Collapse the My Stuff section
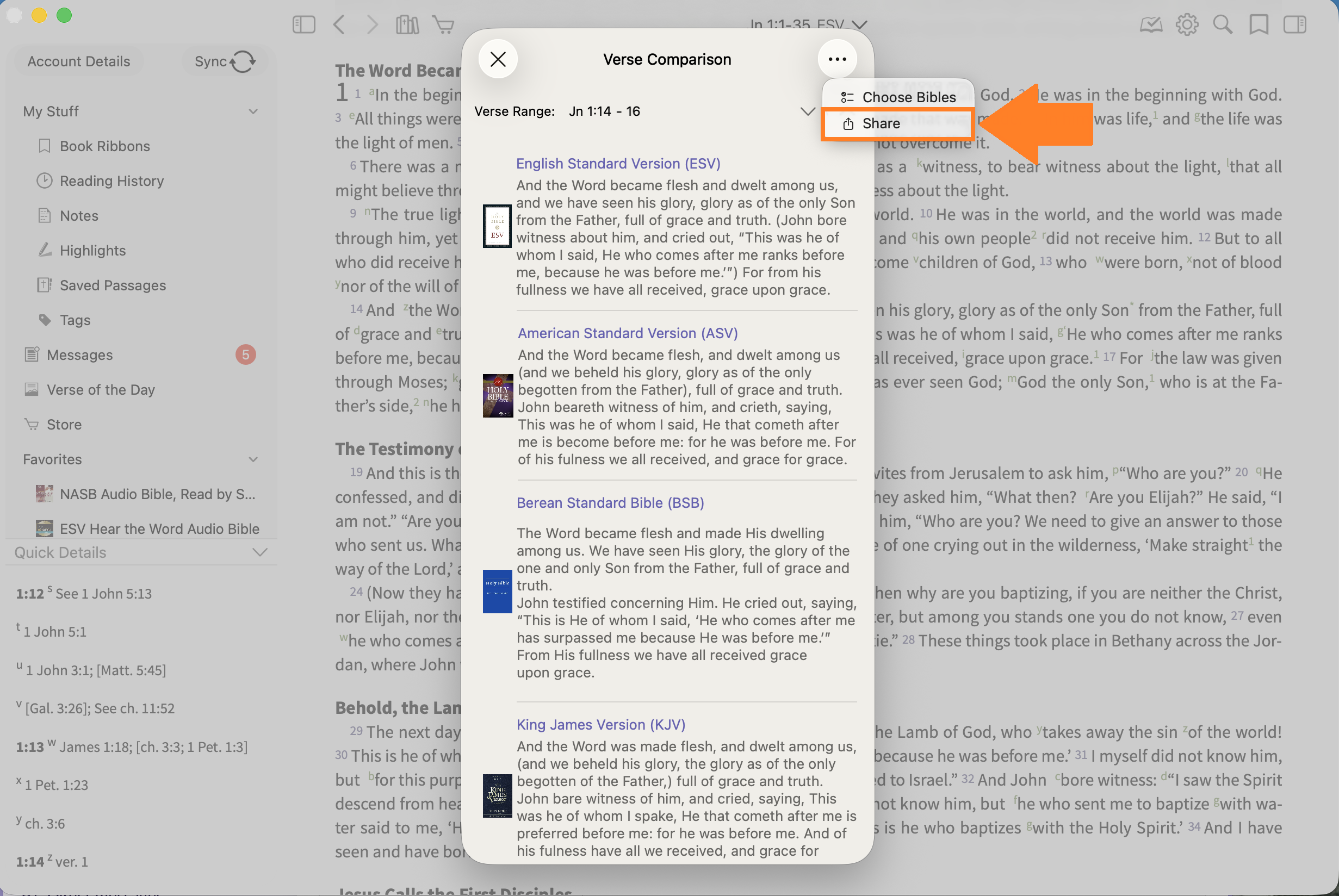This screenshot has height=896, width=1339. (x=253, y=111)
